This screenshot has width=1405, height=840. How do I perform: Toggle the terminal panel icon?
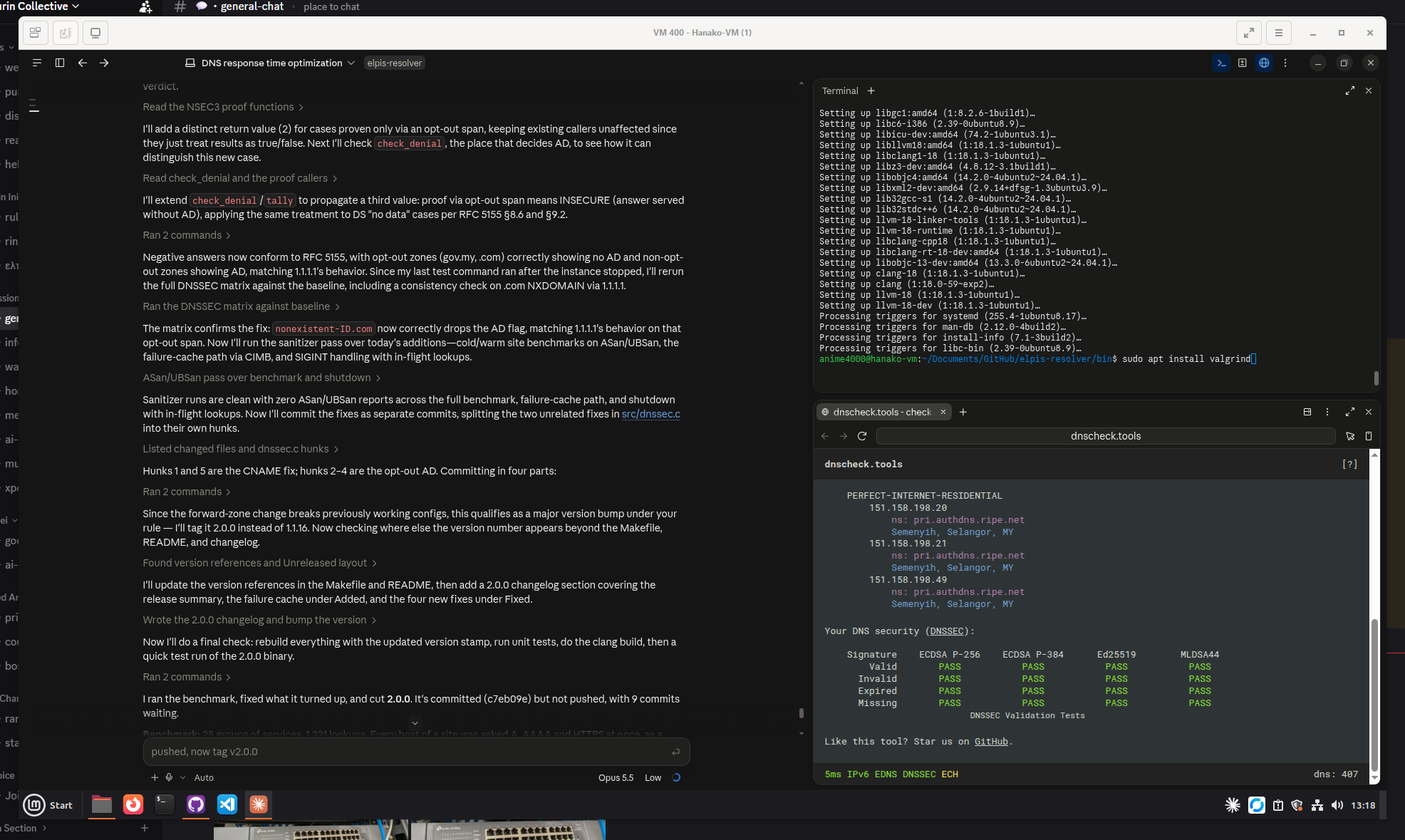pyautogui.click(x=1221, y=63)
